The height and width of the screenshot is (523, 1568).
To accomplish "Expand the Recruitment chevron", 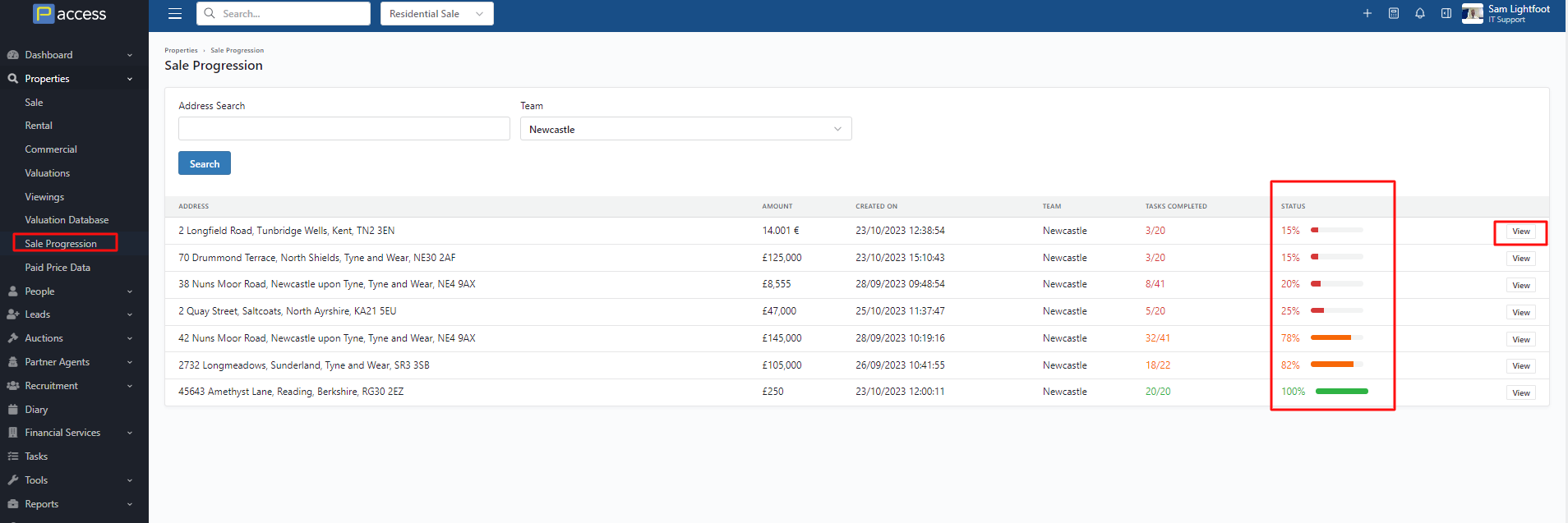I will pyautogui.click(x=130, y=386).
